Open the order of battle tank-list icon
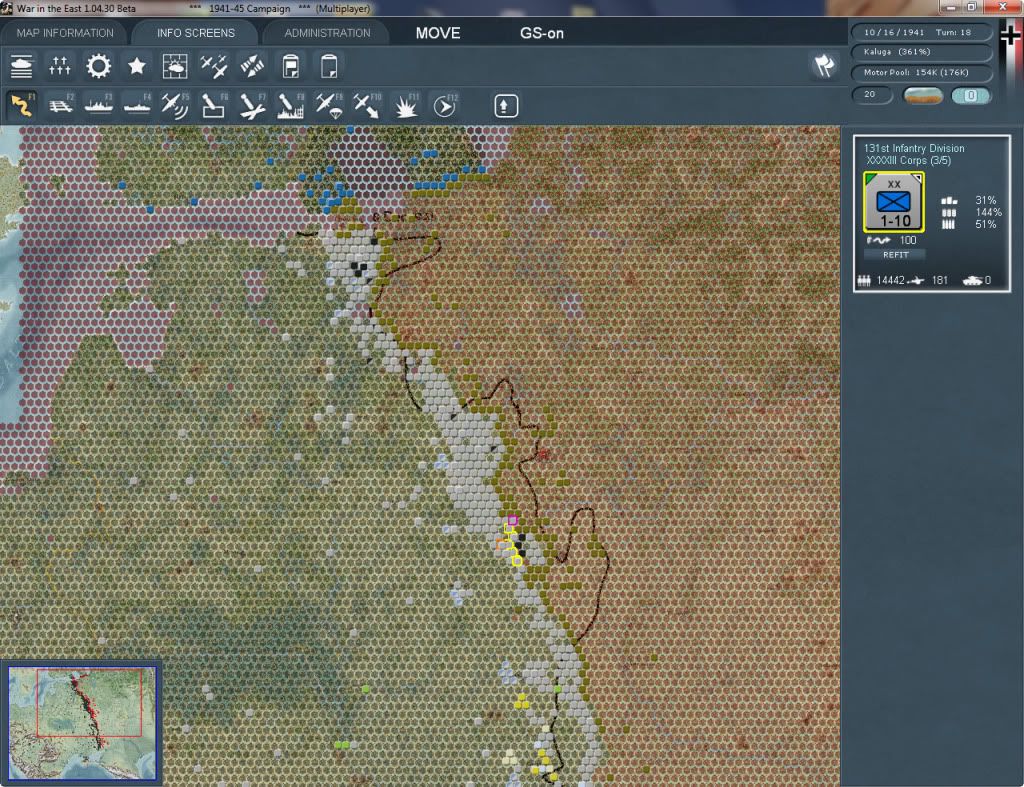The width and height of the screenshot is (1024, 787). (22, 66)
